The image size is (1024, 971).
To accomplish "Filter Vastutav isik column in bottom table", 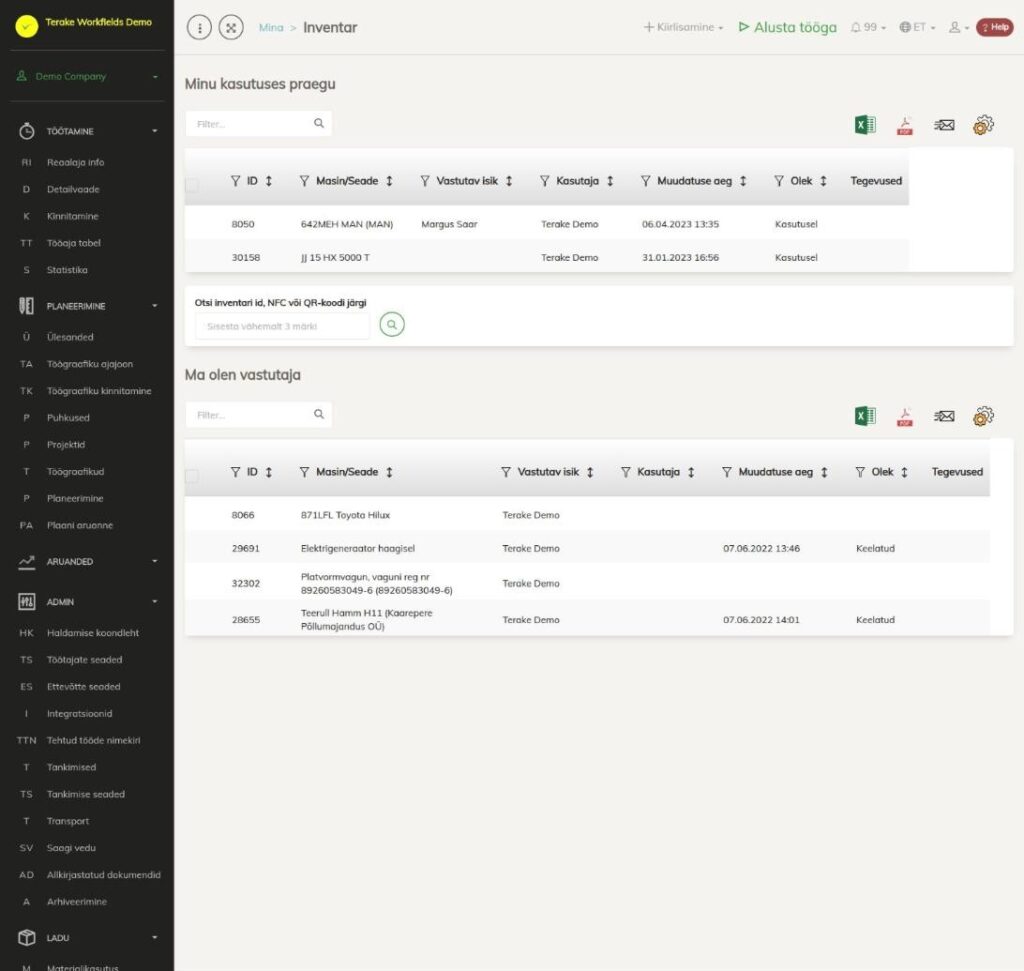I will pyautogui.click(x=506, y=472).
